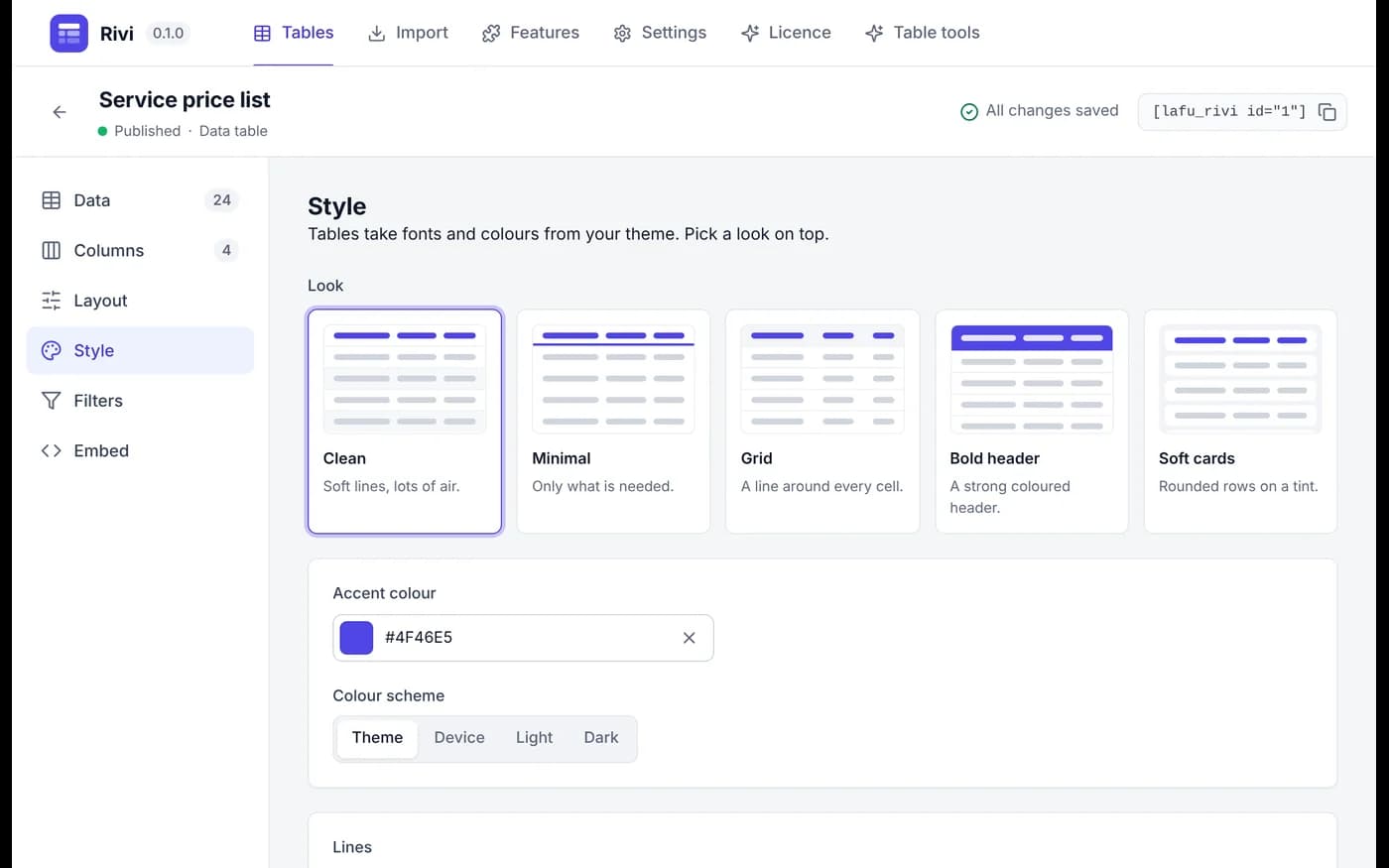The image size is (1389, 868).
Task: Switch colour scheme to Dark
Action: click(x=601, y=738)
